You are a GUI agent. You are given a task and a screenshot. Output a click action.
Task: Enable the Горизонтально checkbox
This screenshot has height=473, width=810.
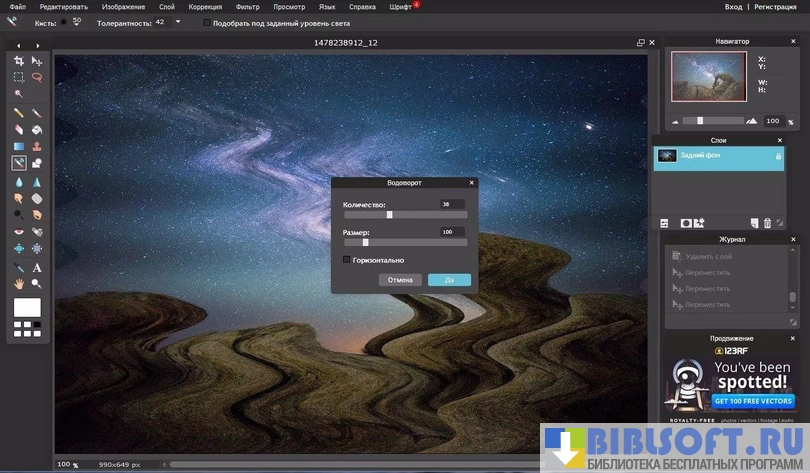pyautogui.click(x=347, y=260)
